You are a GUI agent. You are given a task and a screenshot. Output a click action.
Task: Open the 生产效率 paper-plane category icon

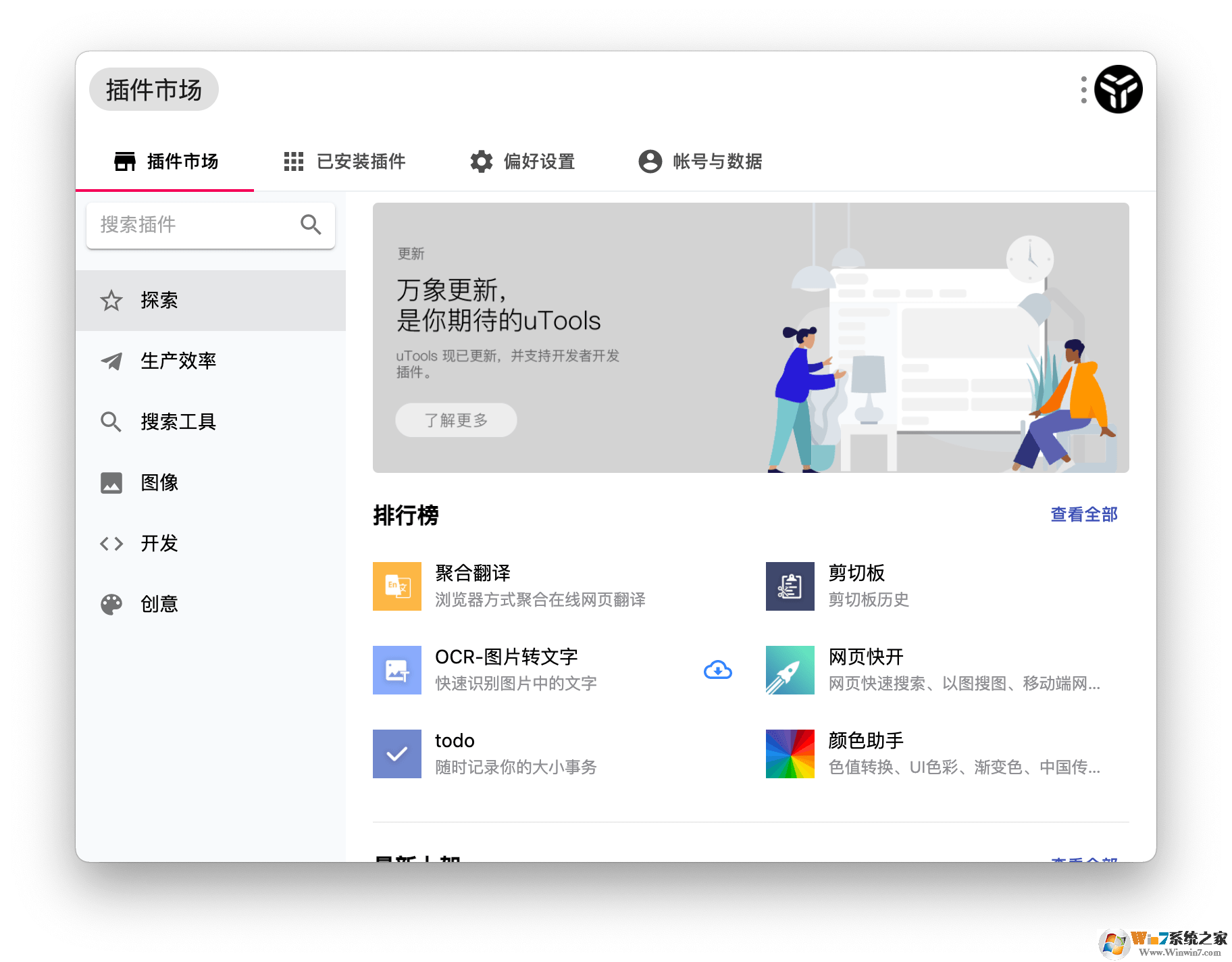pyautogui.click(x=111, y=361)
